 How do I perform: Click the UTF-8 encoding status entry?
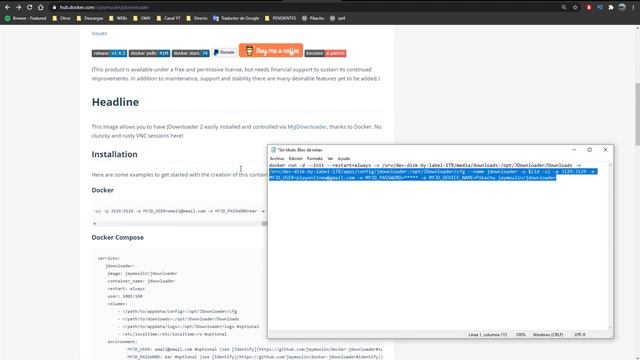tap(580, 335)
